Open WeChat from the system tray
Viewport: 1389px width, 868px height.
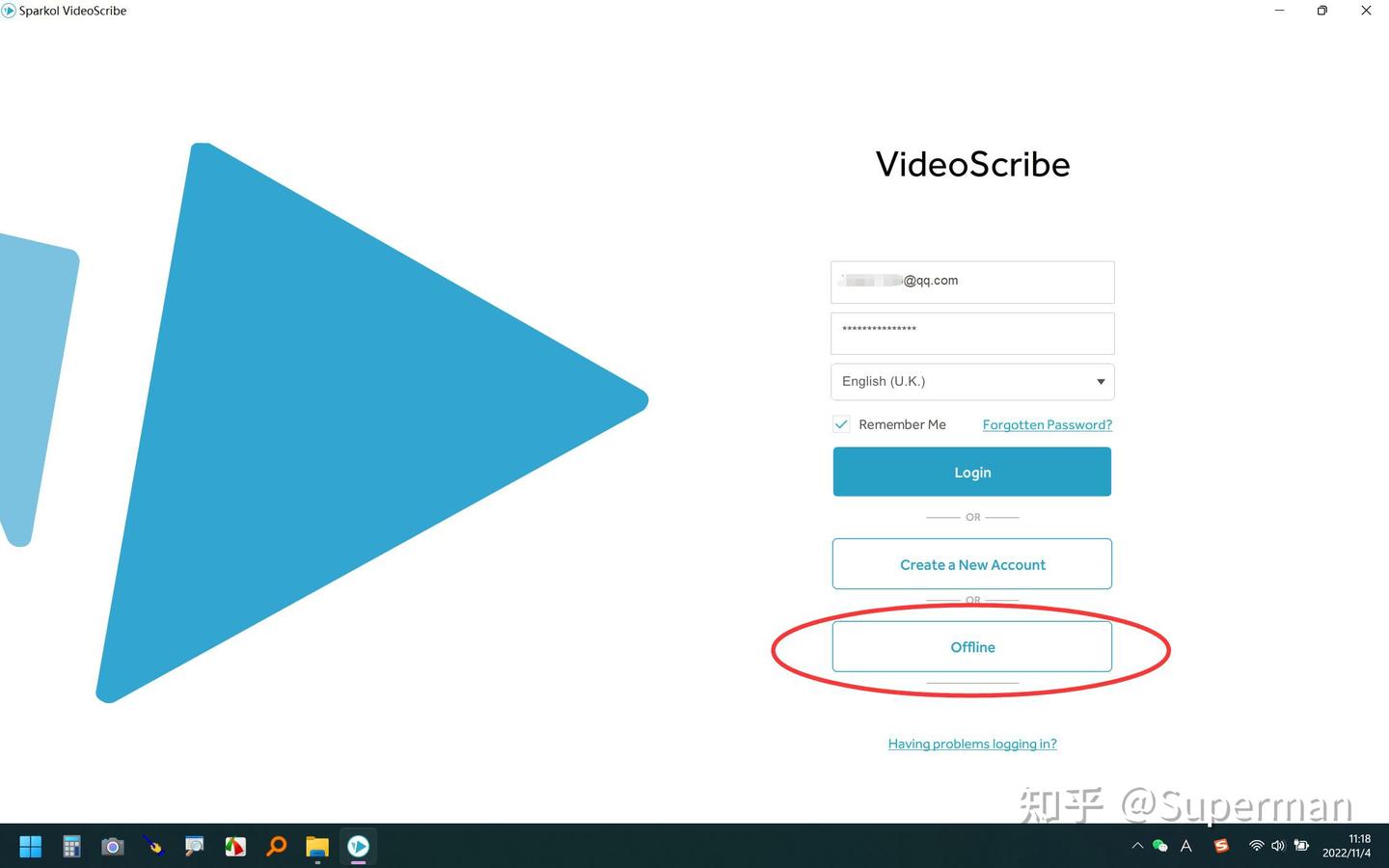tap(1160, 846)
